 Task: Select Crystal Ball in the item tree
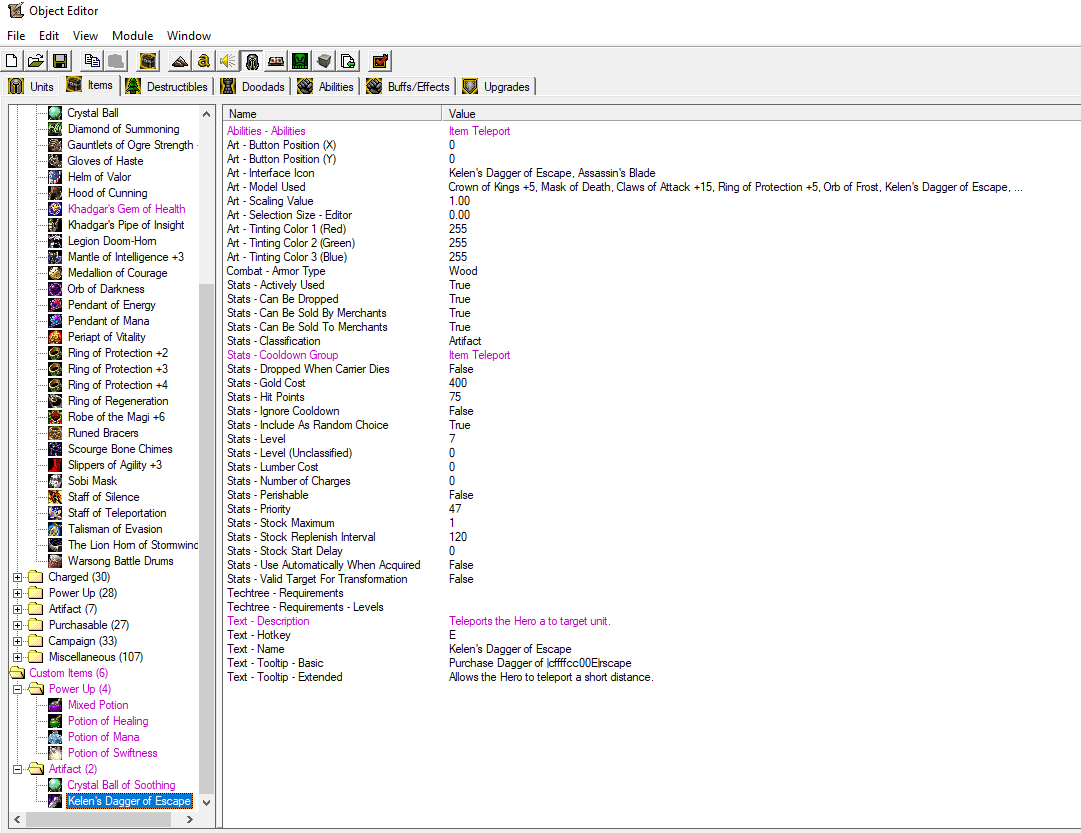92,113
